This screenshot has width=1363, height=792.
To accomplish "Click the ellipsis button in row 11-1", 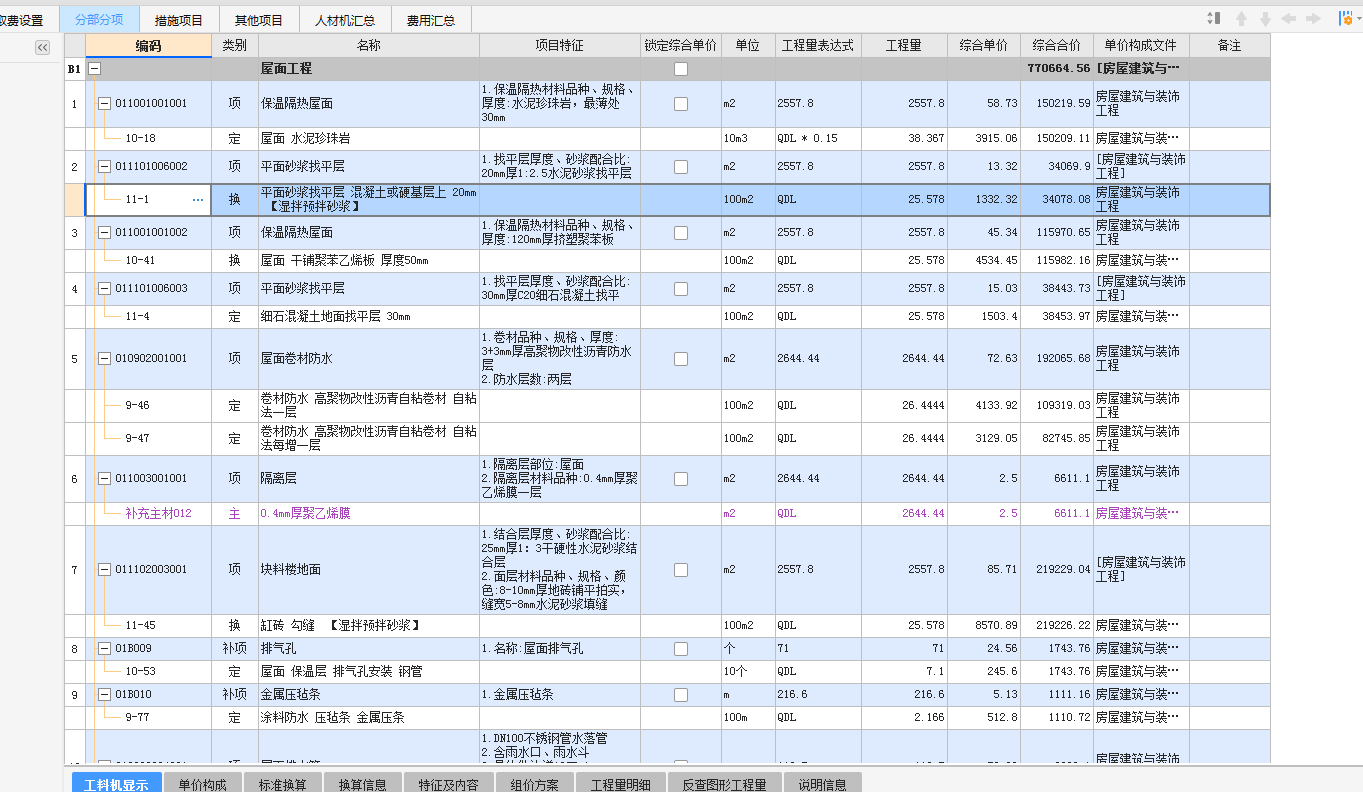I will click(x=198, y=200).
